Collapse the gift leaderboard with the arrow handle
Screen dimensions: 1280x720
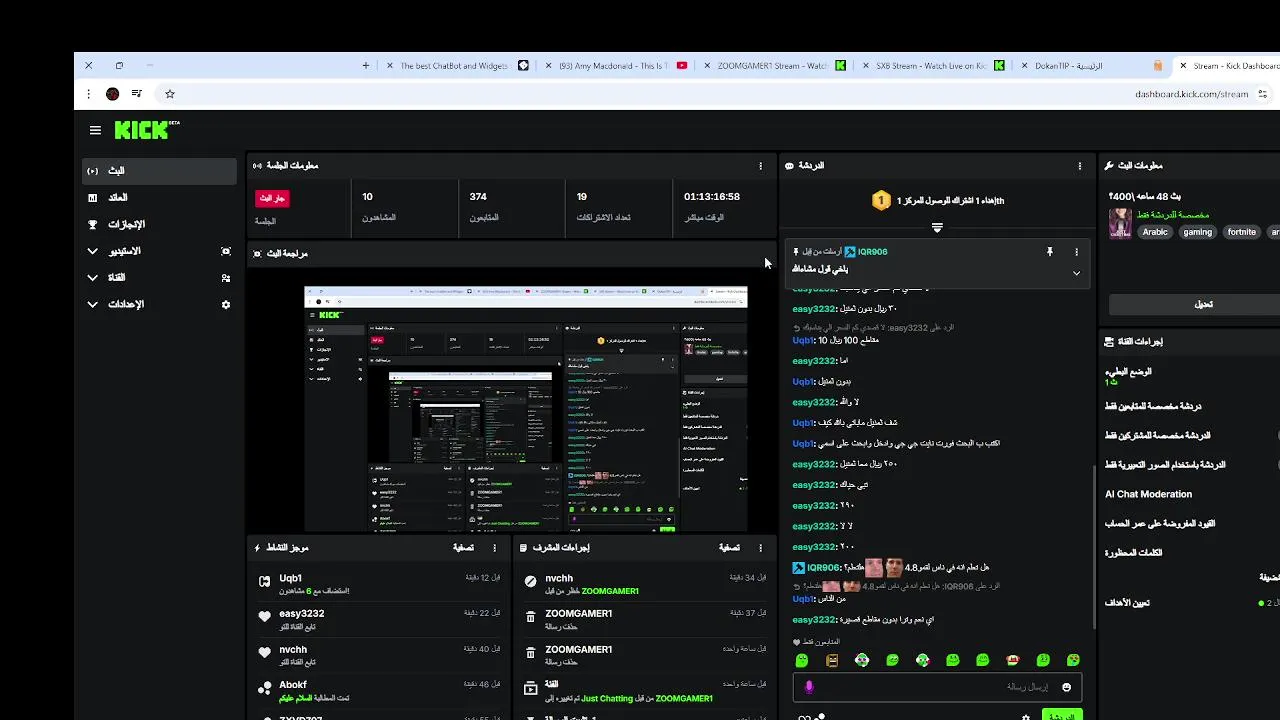937,228
